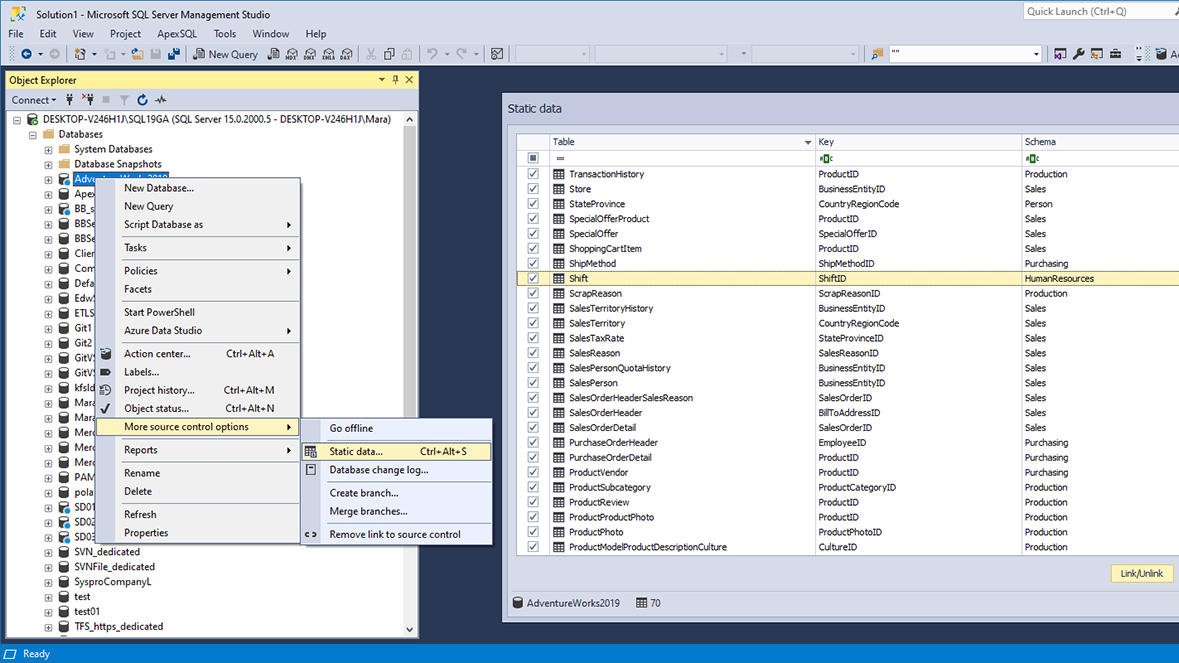The image size is (1179, 663).
Task: Open the Connect dropdown in Object Explorer
Action: pyautogui.click(x=33, y=99)
